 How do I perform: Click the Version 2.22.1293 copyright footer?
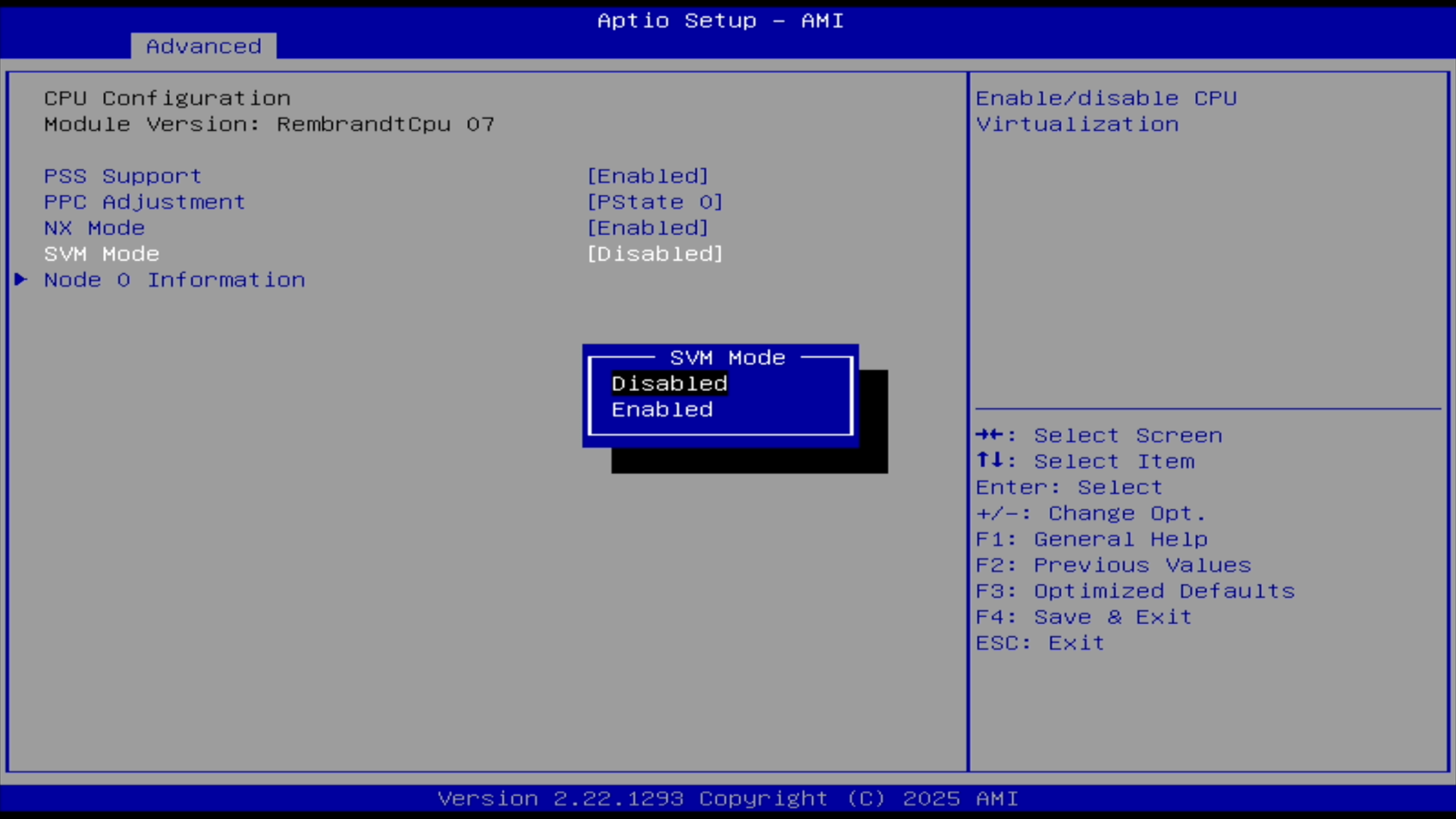pyautogui.click(x=728, y=798)
